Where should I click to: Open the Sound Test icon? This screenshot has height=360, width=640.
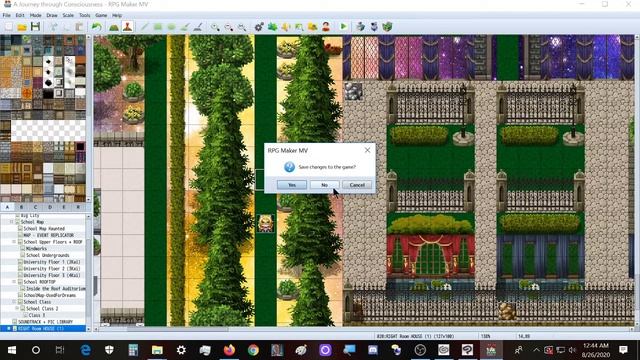[286, 27]
